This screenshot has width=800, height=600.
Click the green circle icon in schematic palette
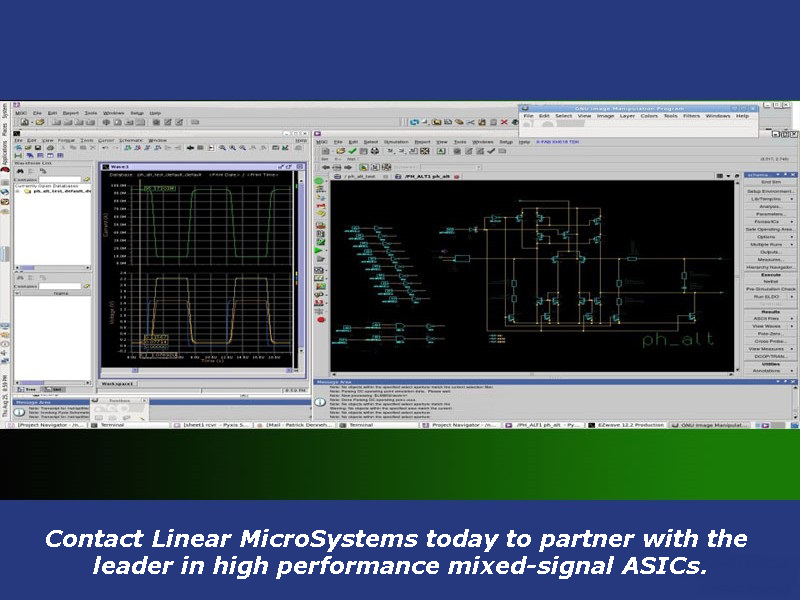(319, 181)
